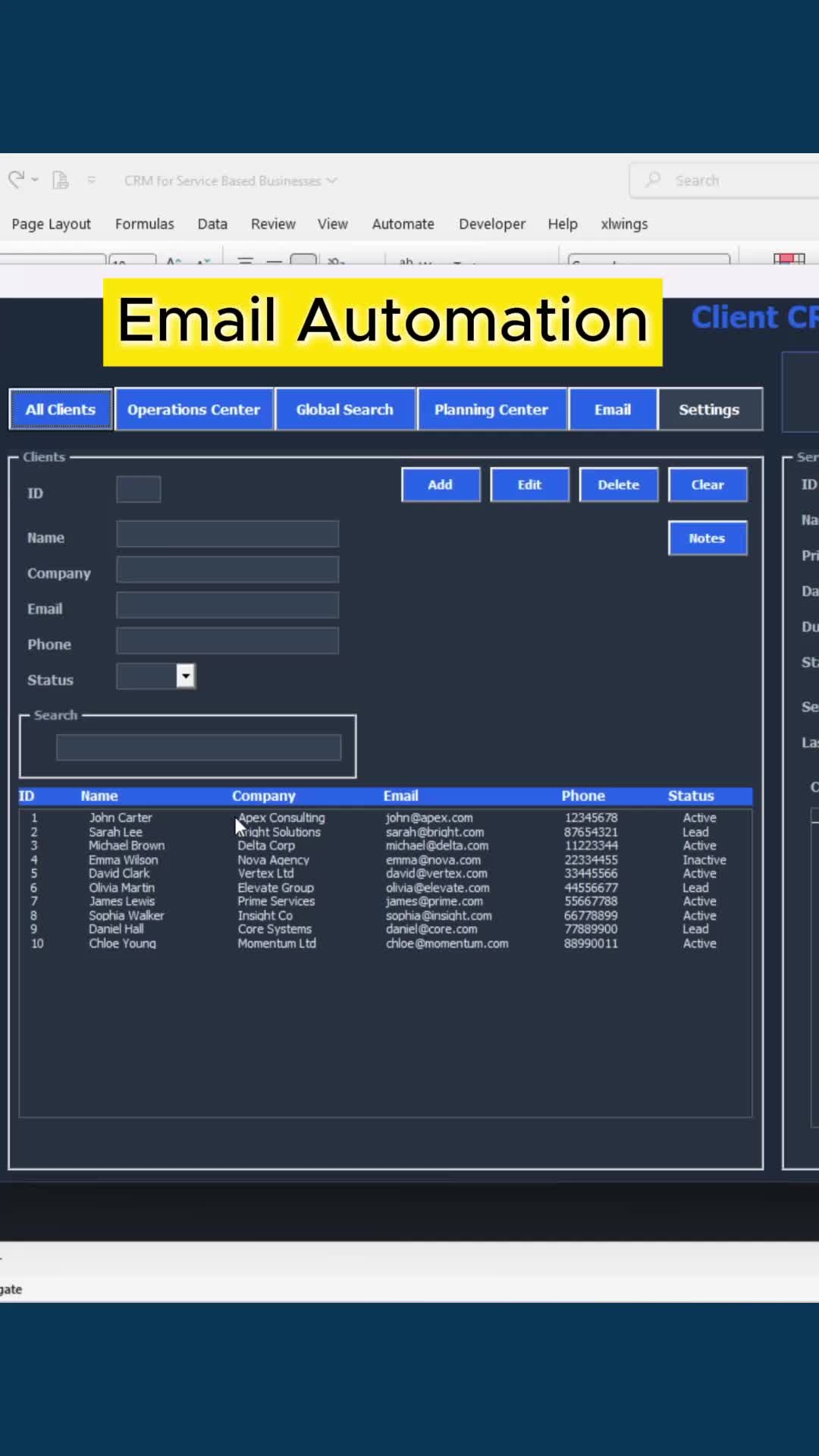The height and width of the screenshot is (1456, 819).
Task: Open the Settings section
Action: [x=710, y=409]
